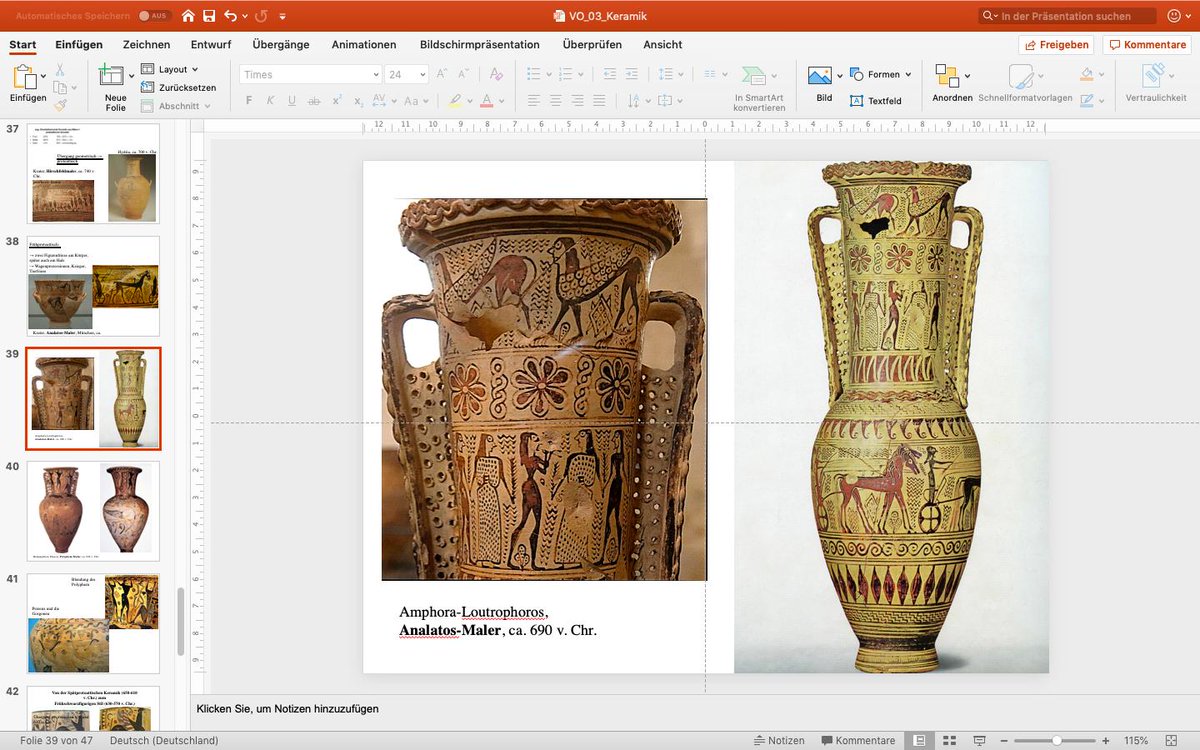Image resolution: width=1200 pixels, height=750 pixels.
Task: Toggle italic (K) formatting
Action: coord(270,101)
